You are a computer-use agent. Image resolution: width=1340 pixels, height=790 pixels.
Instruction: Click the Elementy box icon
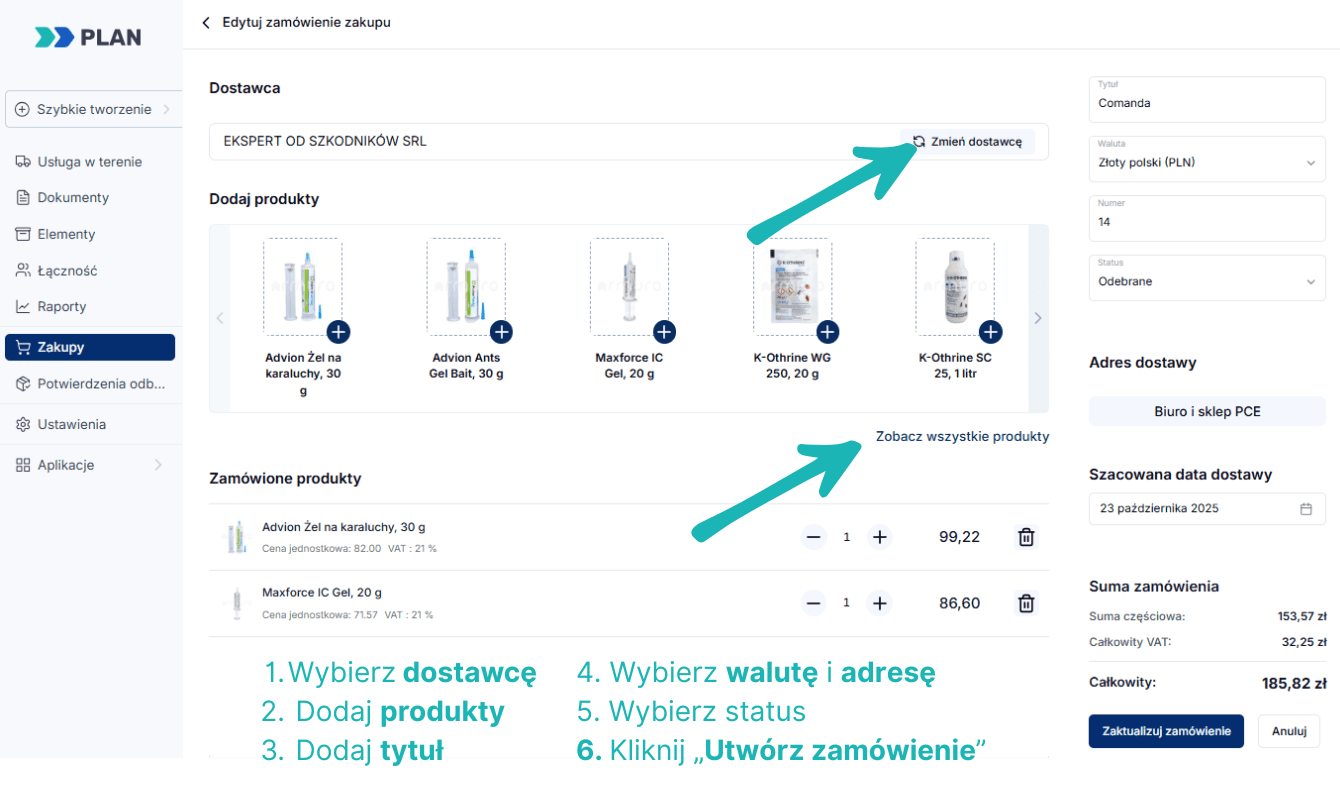(23, 234)
